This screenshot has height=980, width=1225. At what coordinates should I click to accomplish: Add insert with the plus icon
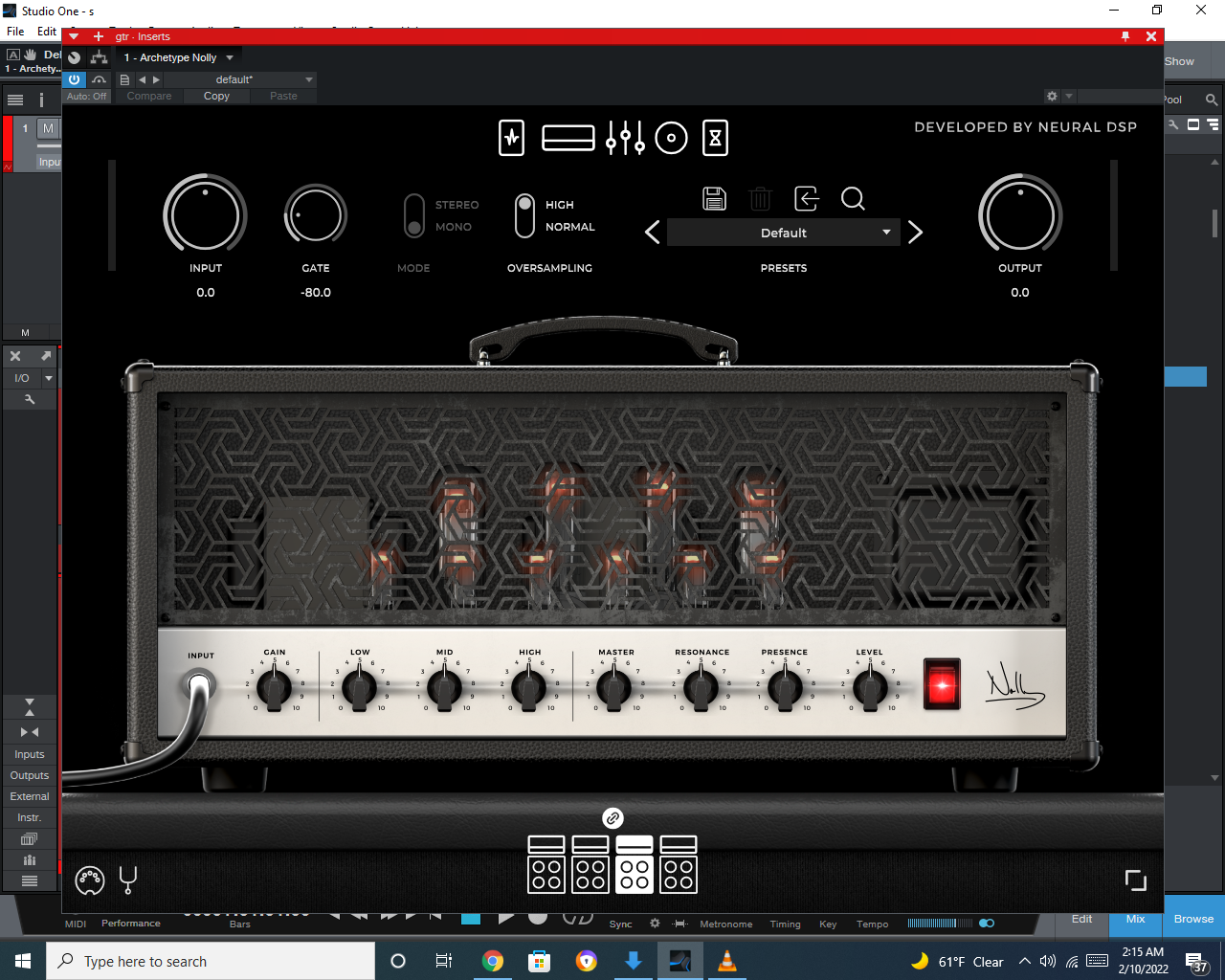tap(98, 36)
